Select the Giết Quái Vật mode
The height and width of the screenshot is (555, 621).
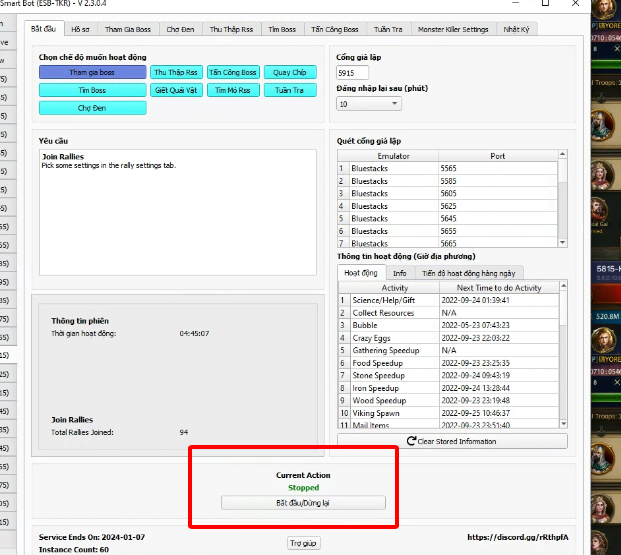tap(176, 90)
